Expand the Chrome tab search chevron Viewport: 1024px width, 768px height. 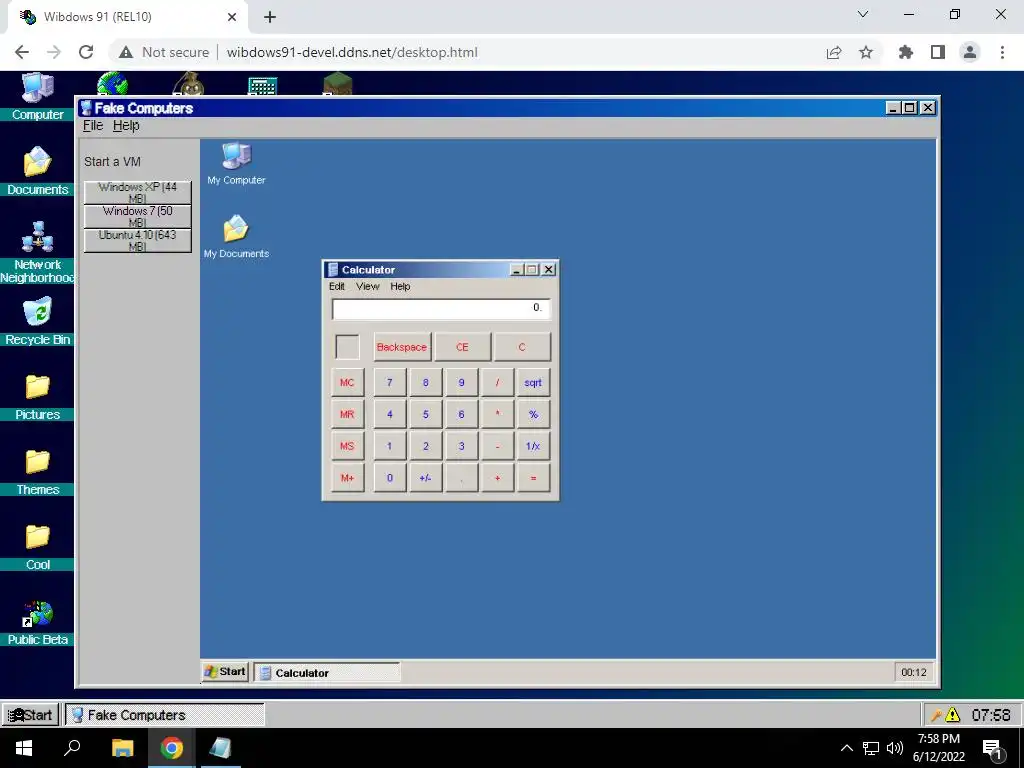pyautogui.click(x=863, y=14)
